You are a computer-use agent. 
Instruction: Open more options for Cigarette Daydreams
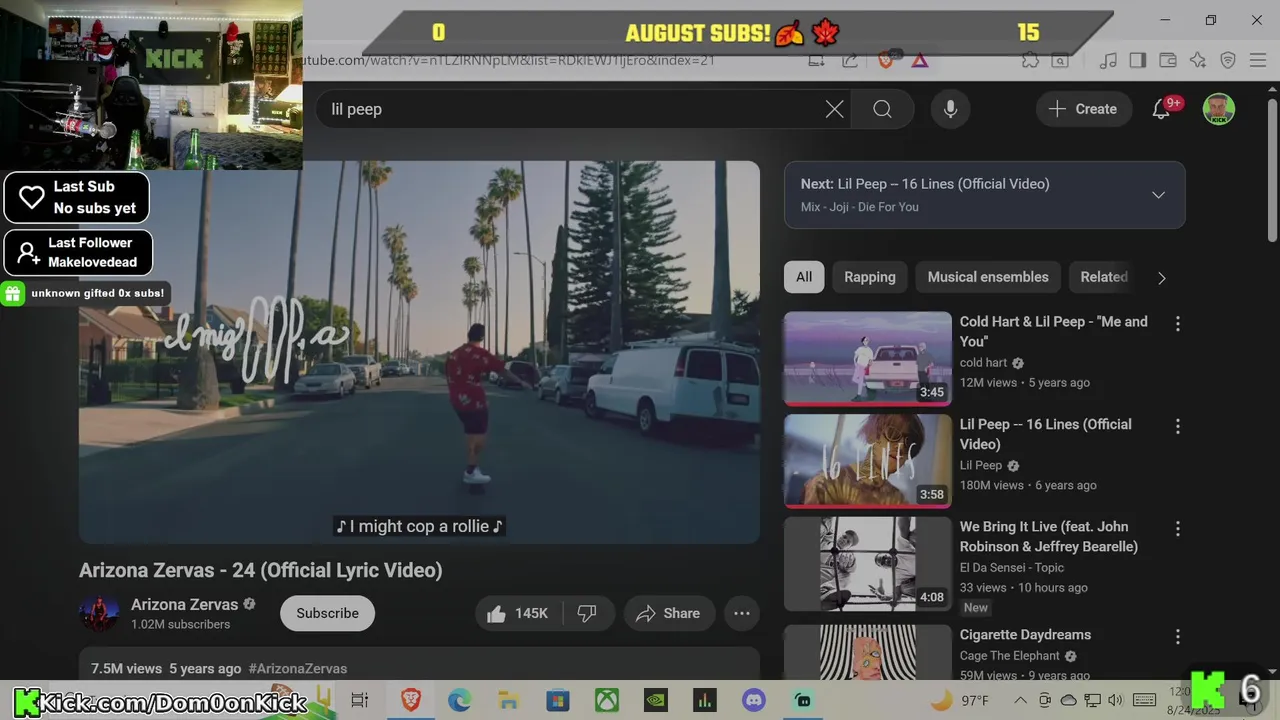1177,637
